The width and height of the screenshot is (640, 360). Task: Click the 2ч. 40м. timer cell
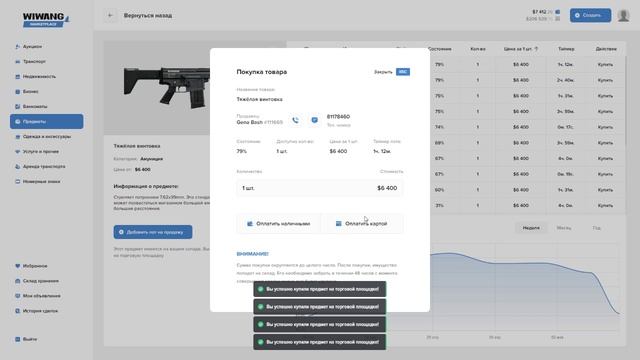(x=565, y=80)
